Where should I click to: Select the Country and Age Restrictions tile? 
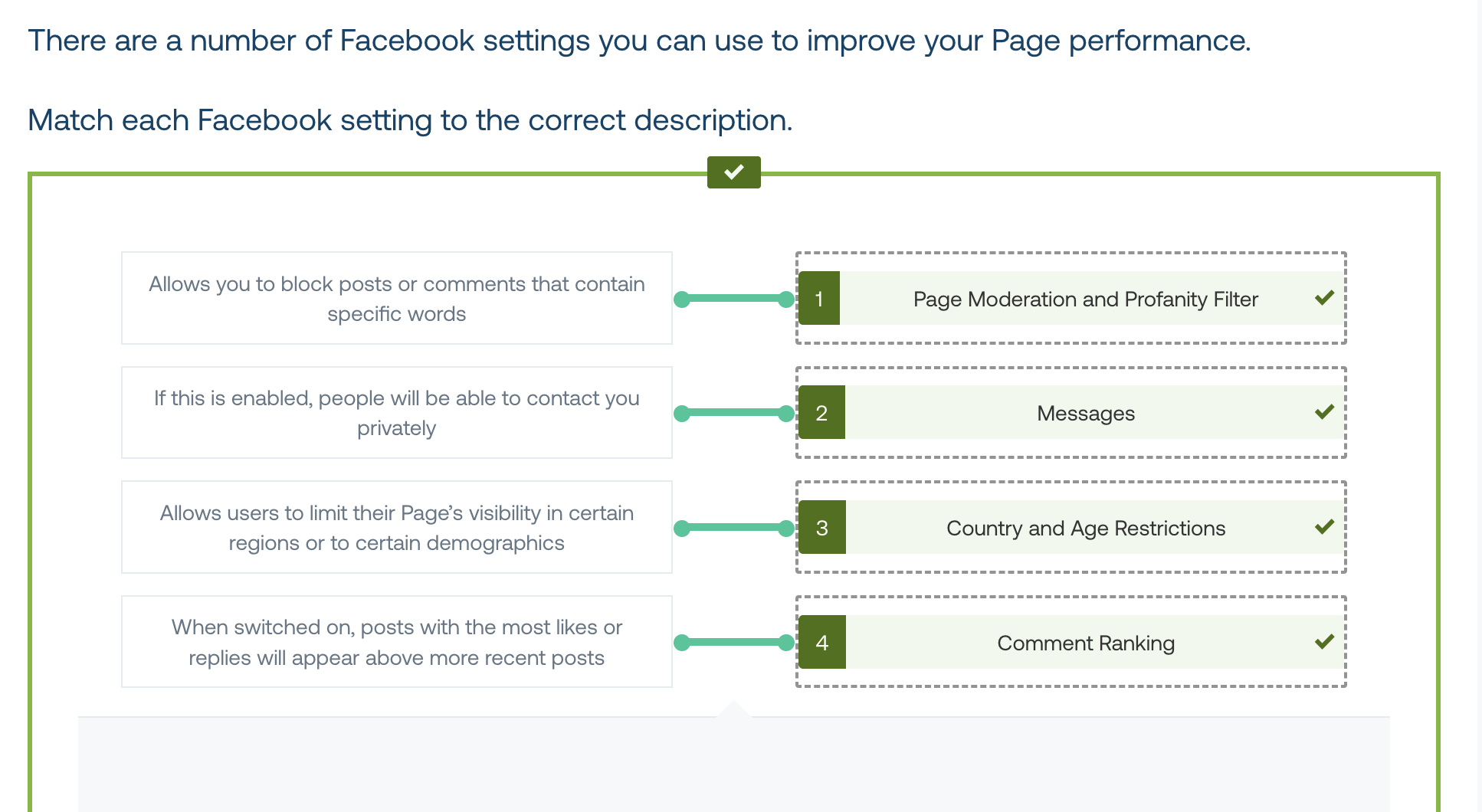(1071, 527)
